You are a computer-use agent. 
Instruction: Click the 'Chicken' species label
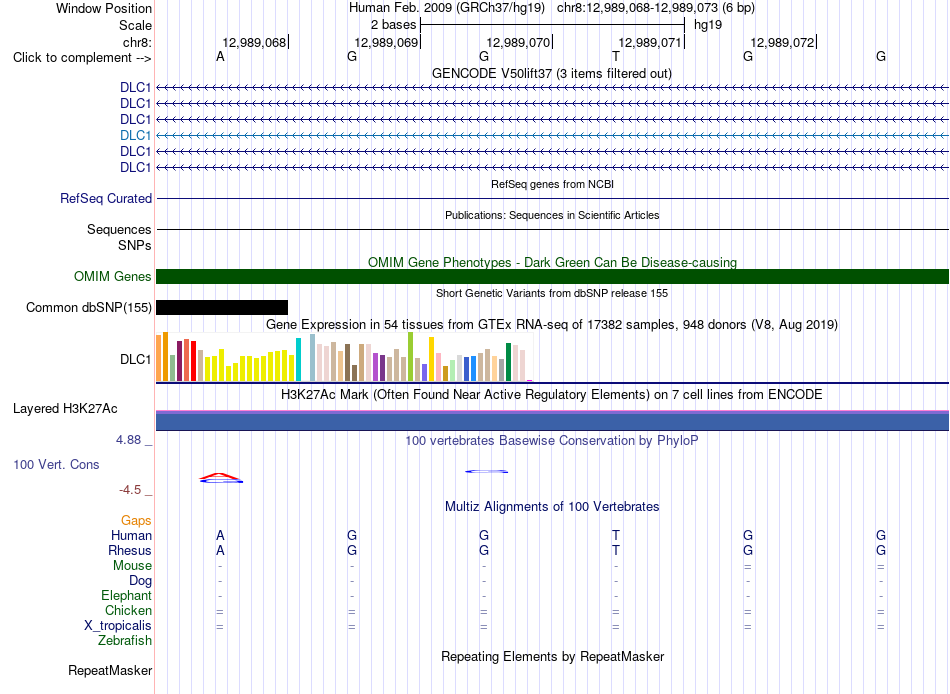tap(128, 610)
